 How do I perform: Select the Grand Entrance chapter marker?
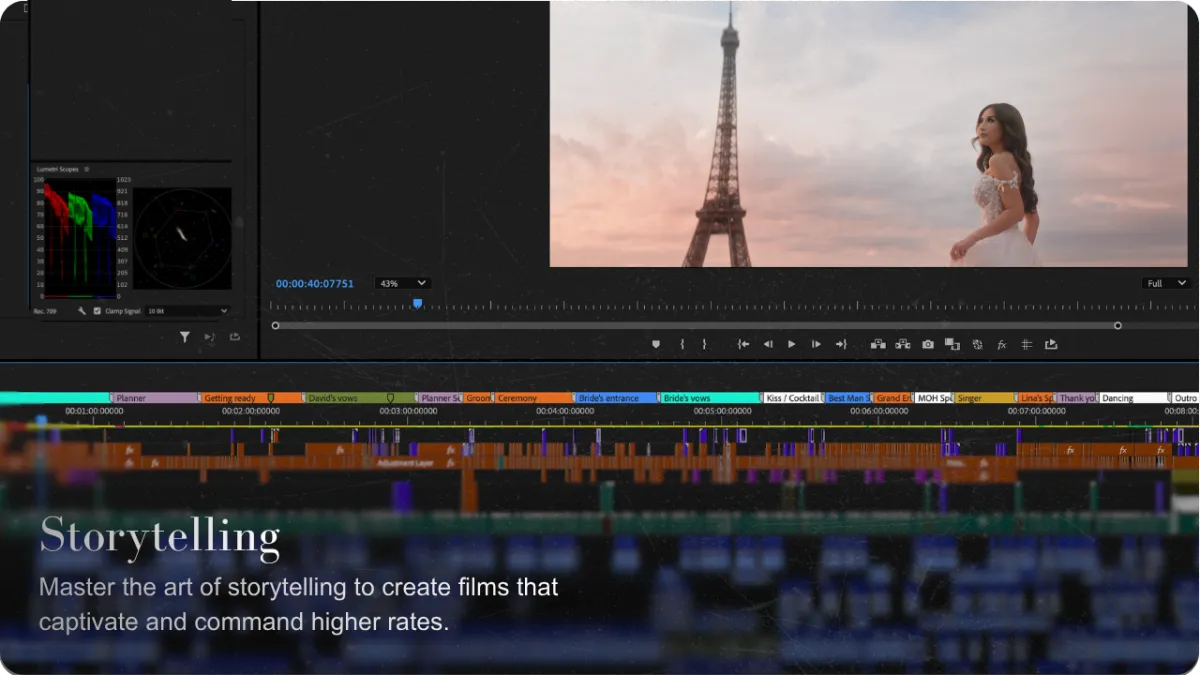click(893, 398)
